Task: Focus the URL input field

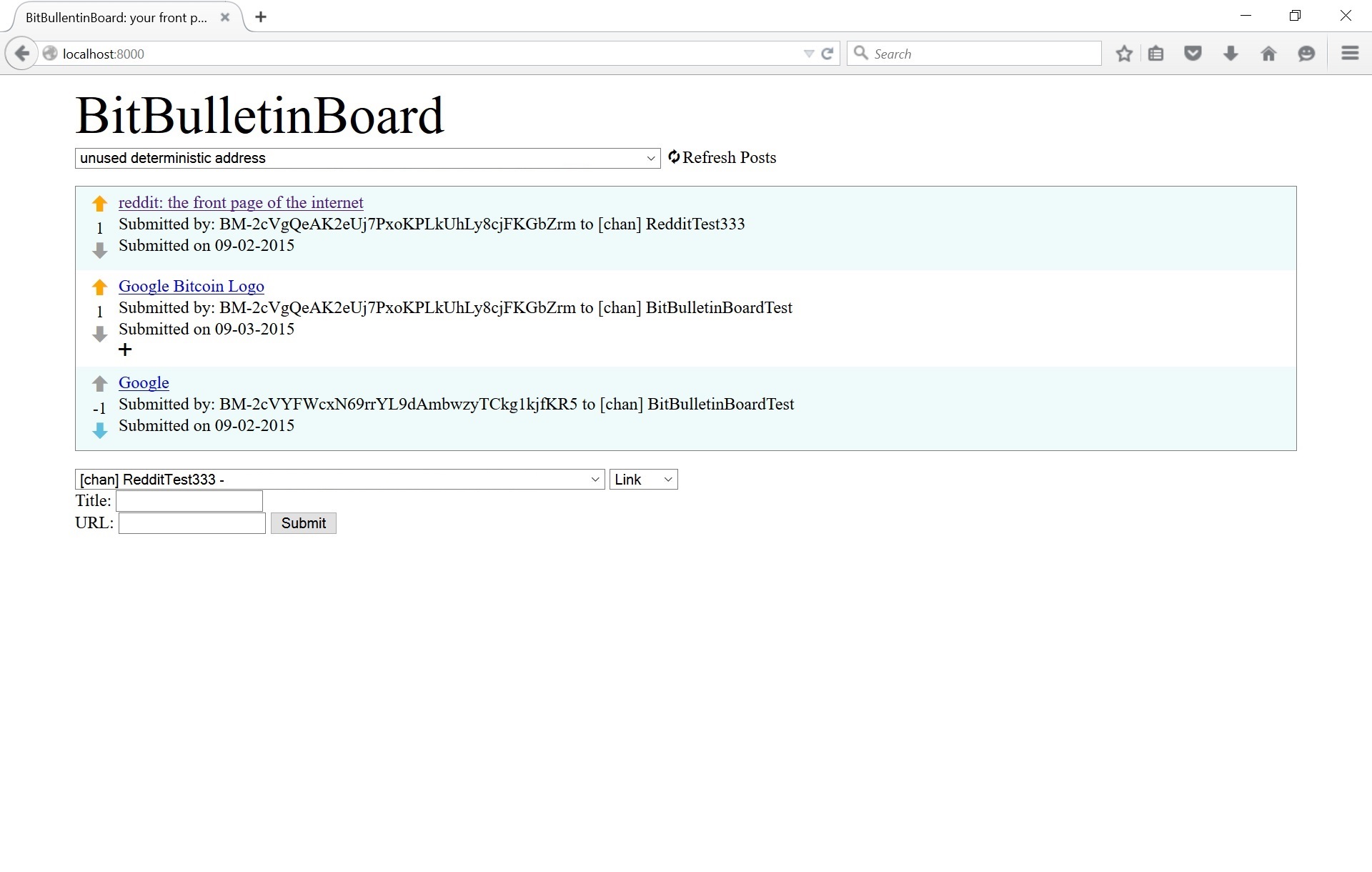Action: click(192, 523)
